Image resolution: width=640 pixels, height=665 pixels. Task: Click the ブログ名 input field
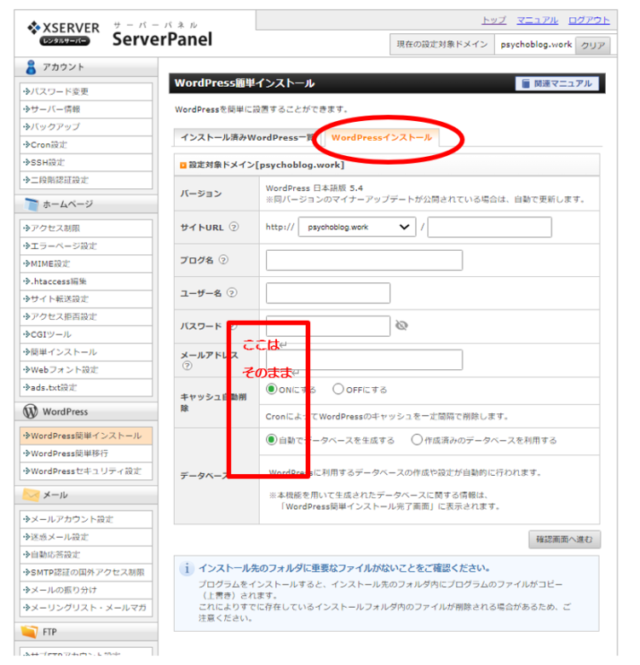click(x=364, y=260)
